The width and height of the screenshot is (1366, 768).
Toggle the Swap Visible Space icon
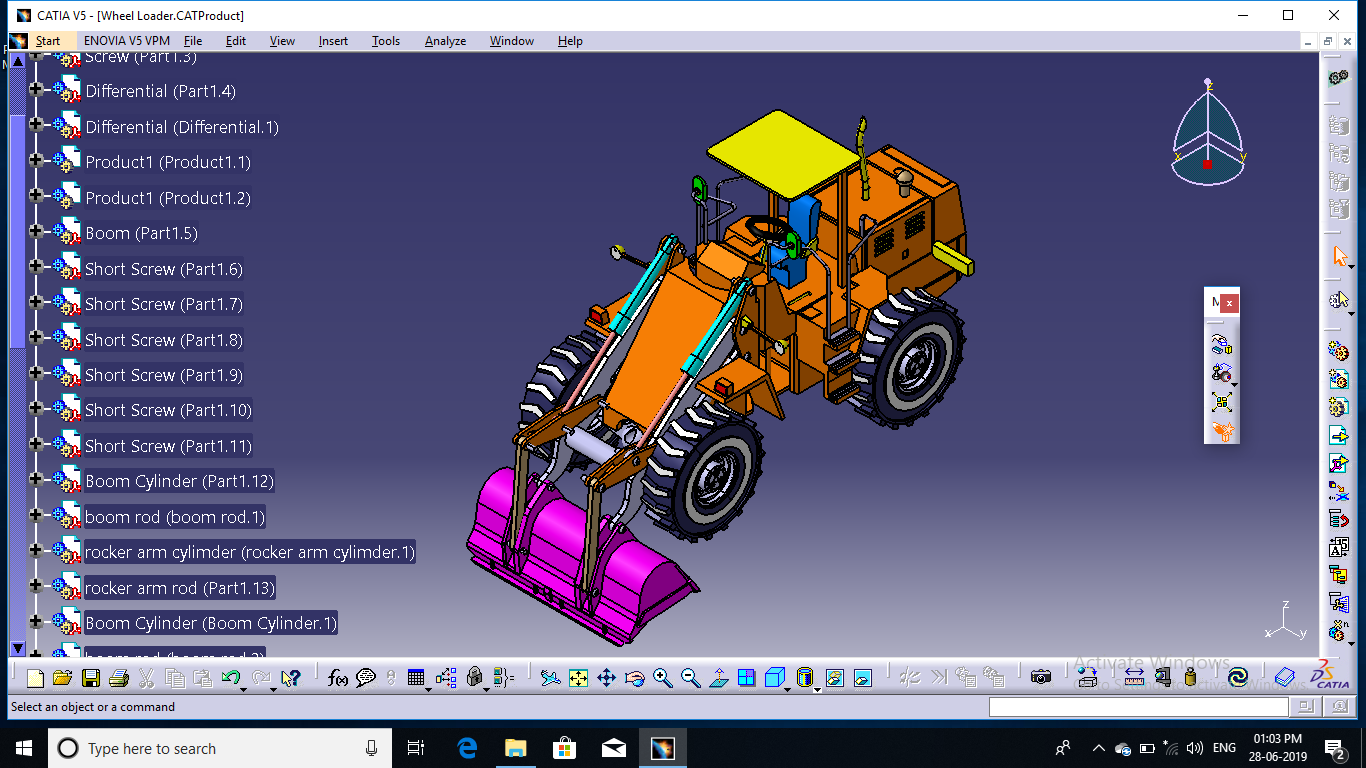pyautogui.click(x=863, y=678)
